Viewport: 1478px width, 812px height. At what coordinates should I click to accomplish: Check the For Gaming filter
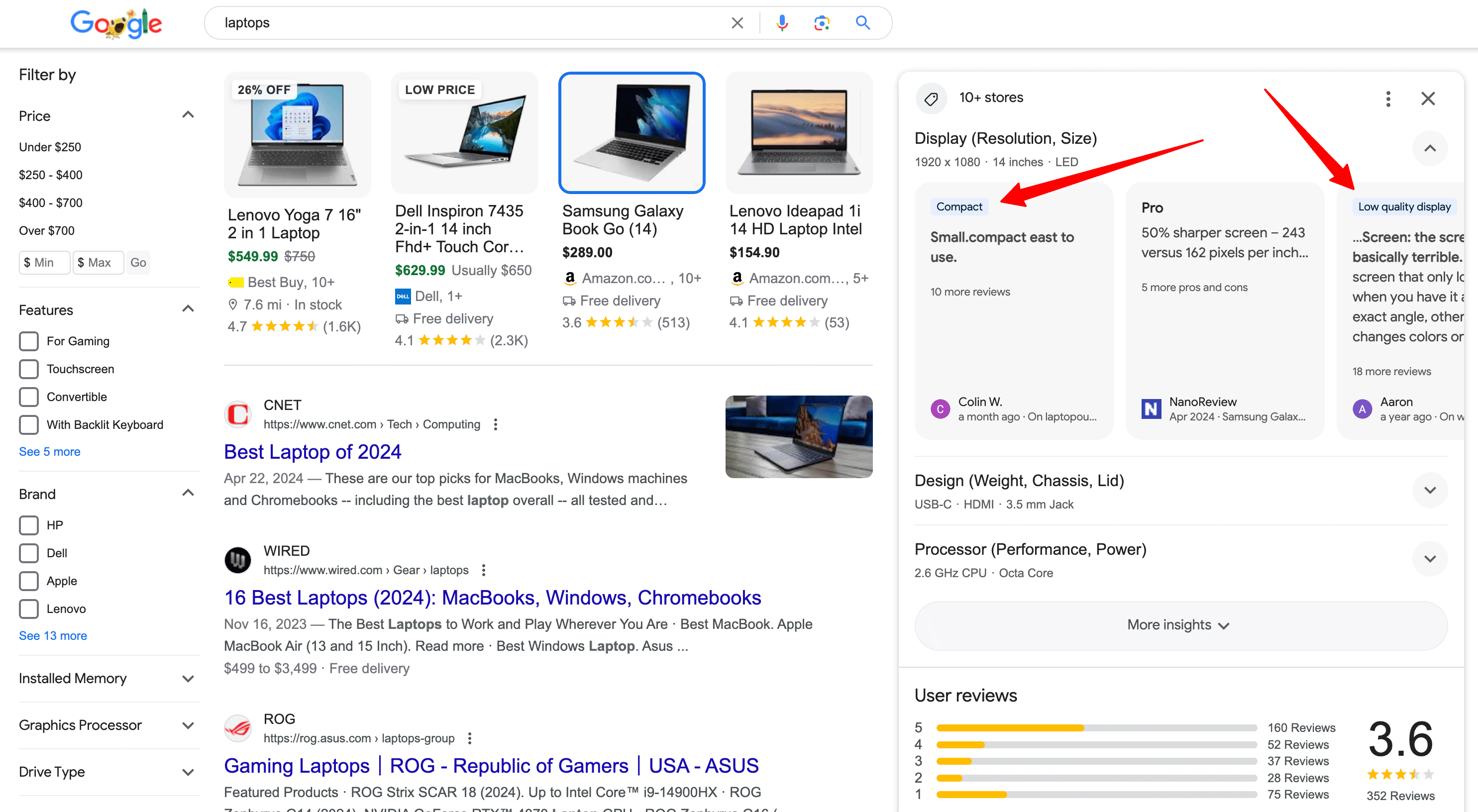point(29,341)
